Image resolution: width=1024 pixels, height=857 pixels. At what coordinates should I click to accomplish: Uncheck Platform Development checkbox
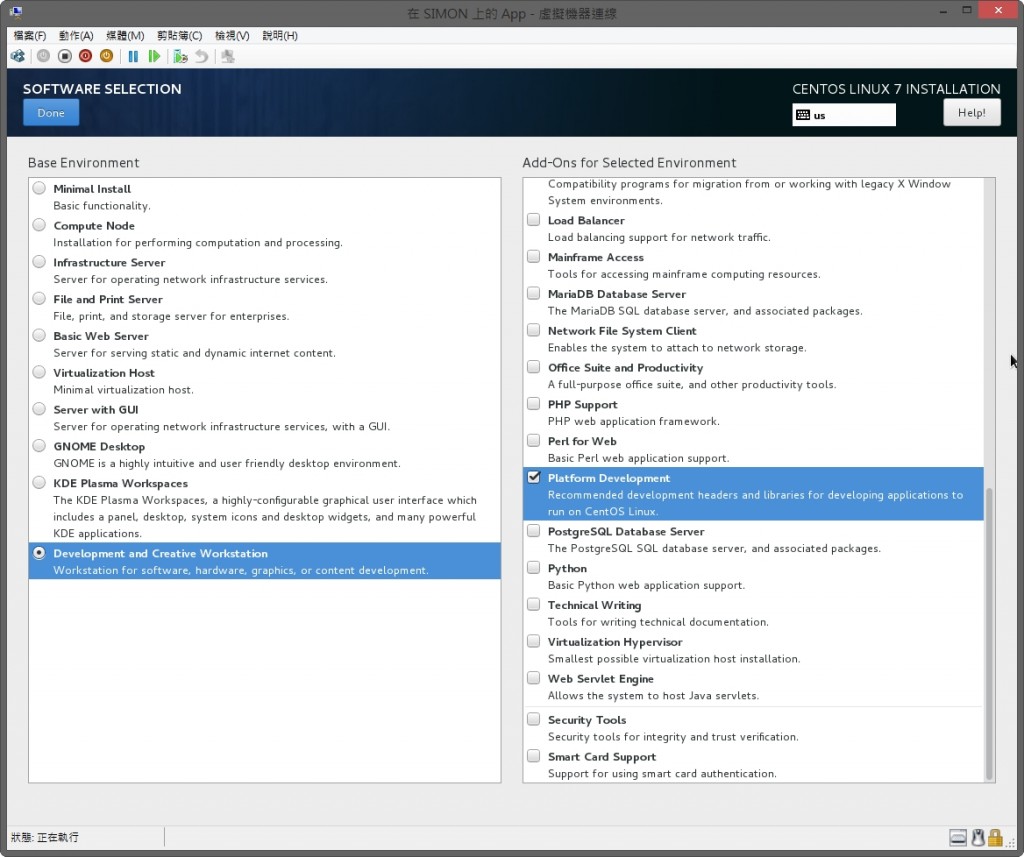[534, 477]
